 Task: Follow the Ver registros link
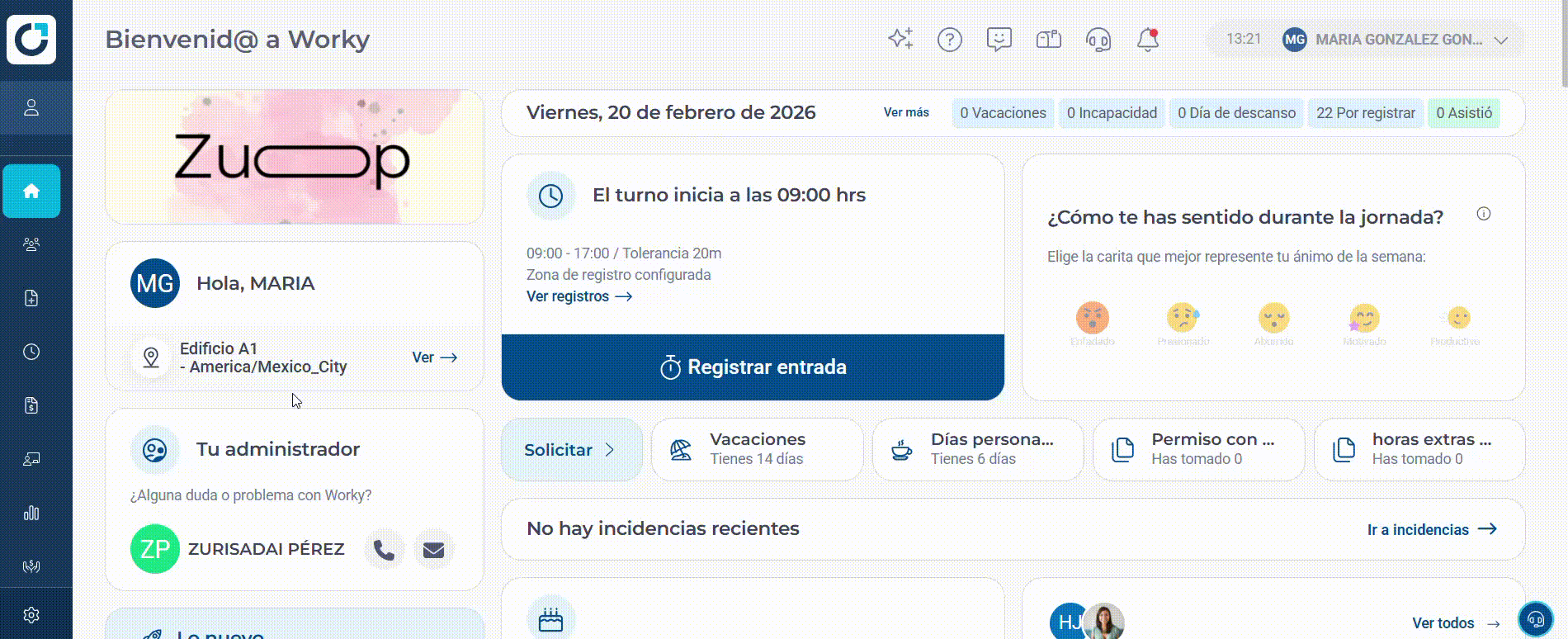(579, 296)
